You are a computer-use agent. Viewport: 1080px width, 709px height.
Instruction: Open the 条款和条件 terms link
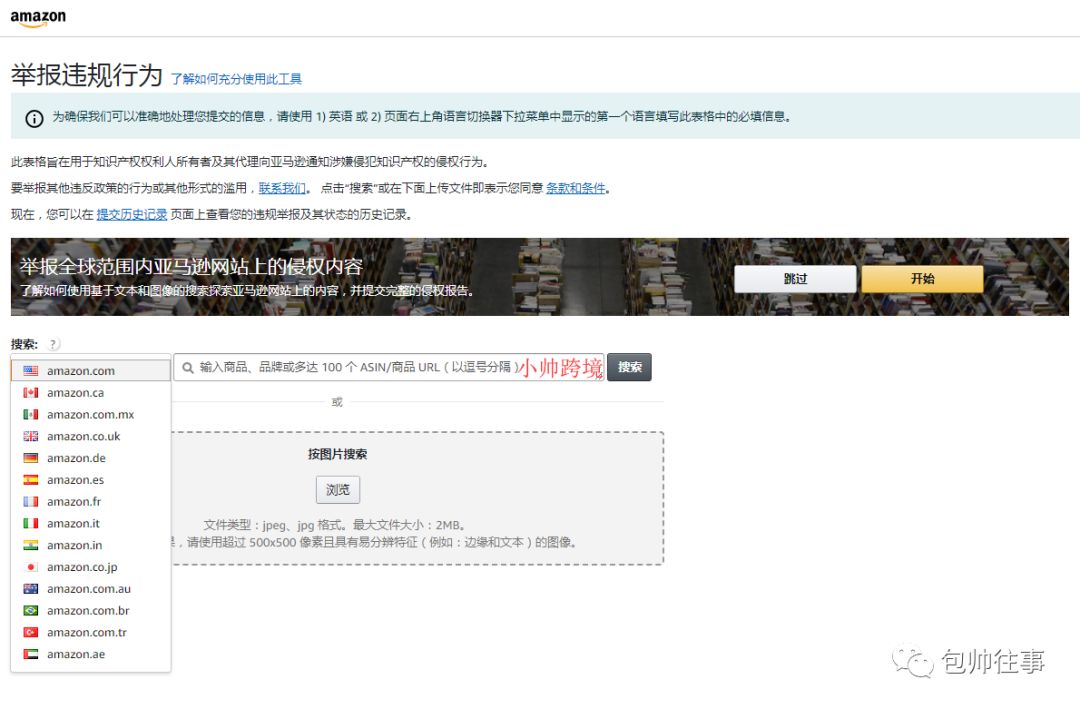(x=576, y=188)
